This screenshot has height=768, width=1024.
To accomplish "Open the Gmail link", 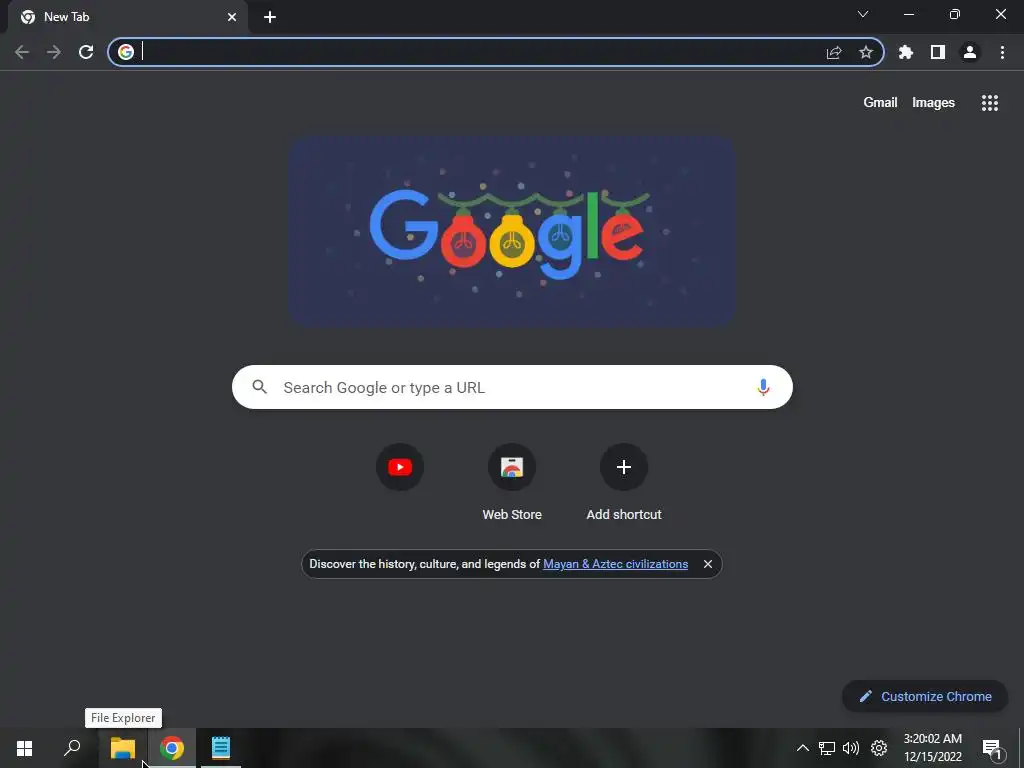I will [880, 103].
